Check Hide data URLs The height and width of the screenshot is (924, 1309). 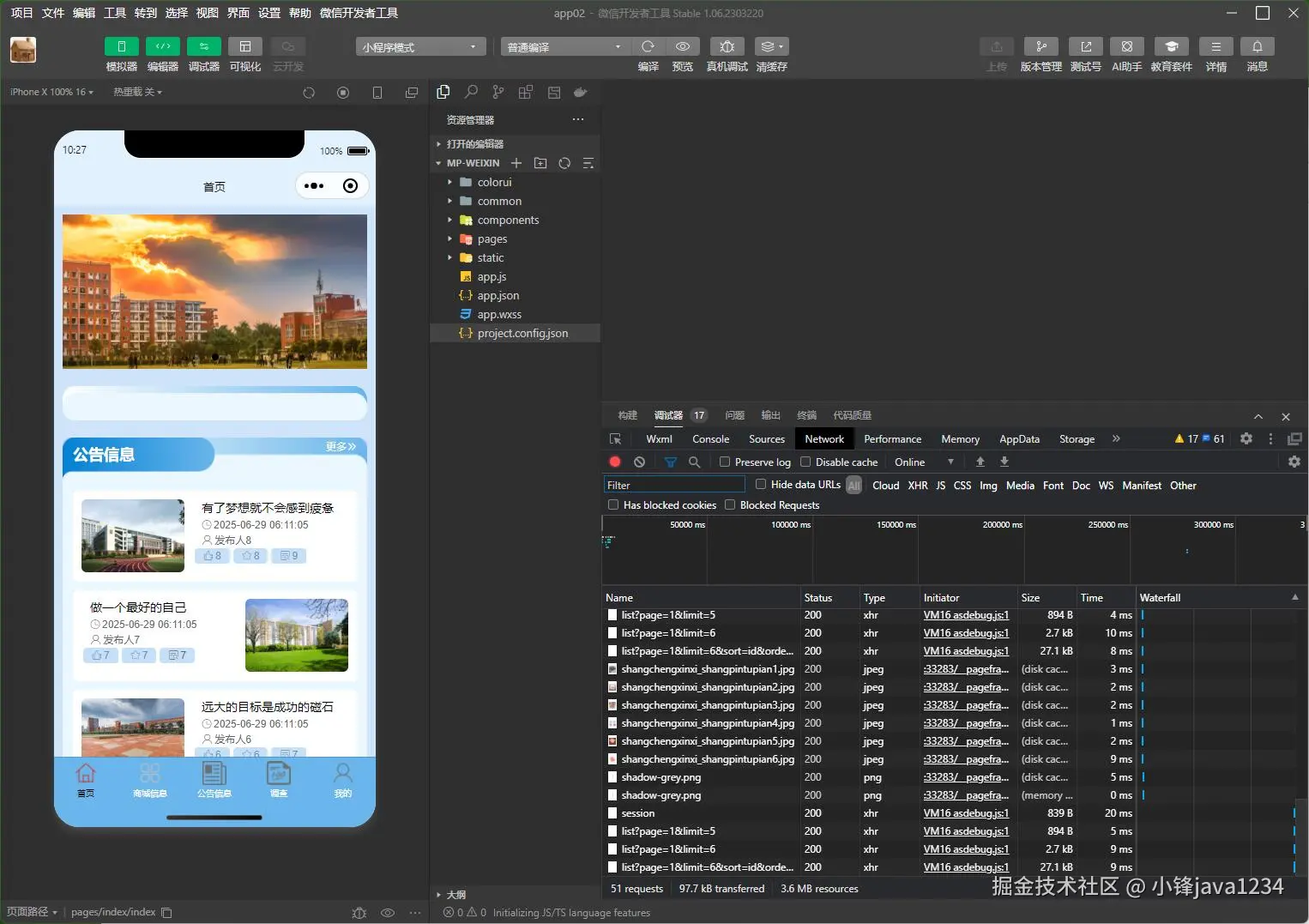761,485
